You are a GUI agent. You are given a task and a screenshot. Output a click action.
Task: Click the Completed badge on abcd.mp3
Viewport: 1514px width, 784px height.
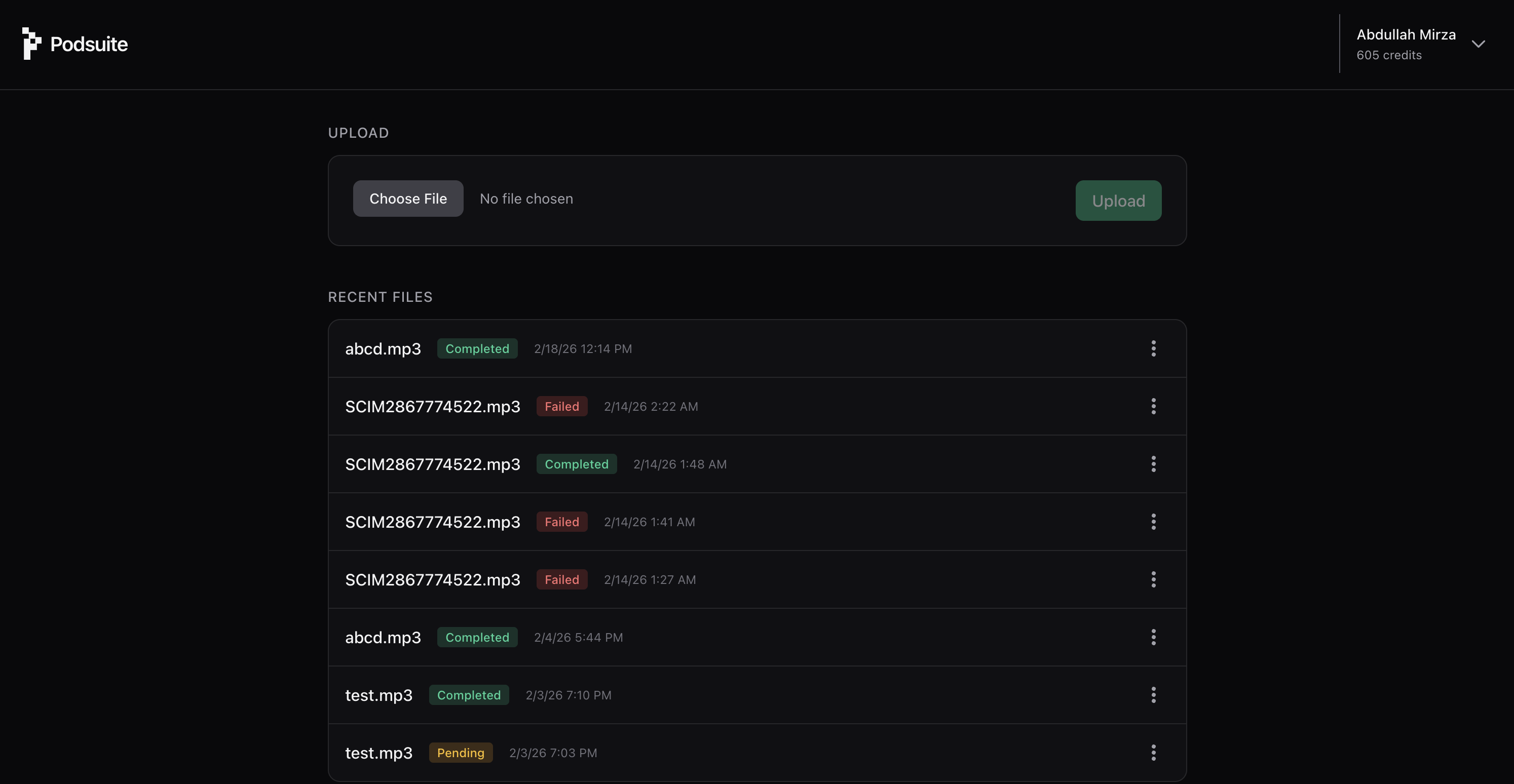[477, 348]
